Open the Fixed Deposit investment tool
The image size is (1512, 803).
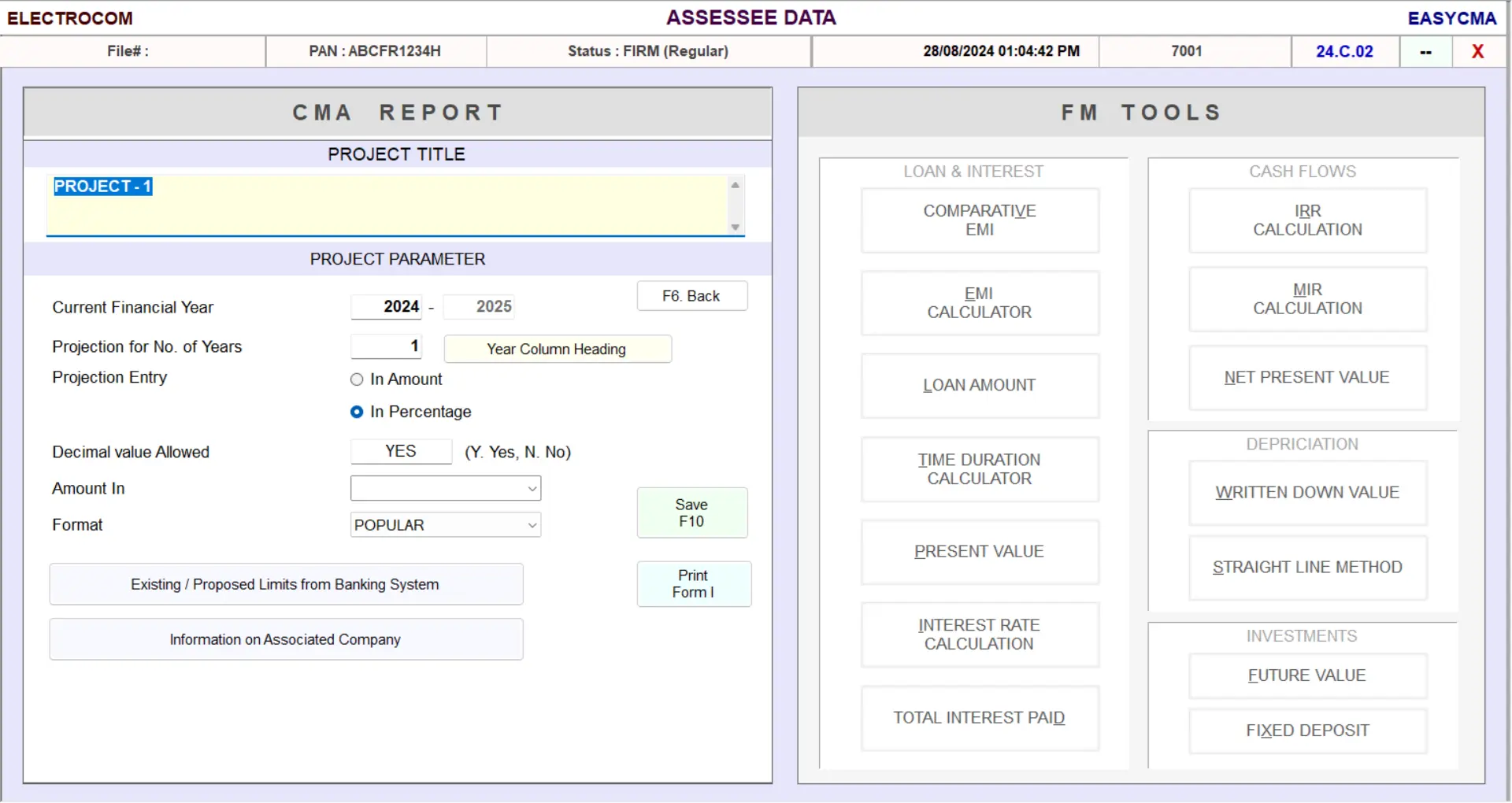point(1306,731)
